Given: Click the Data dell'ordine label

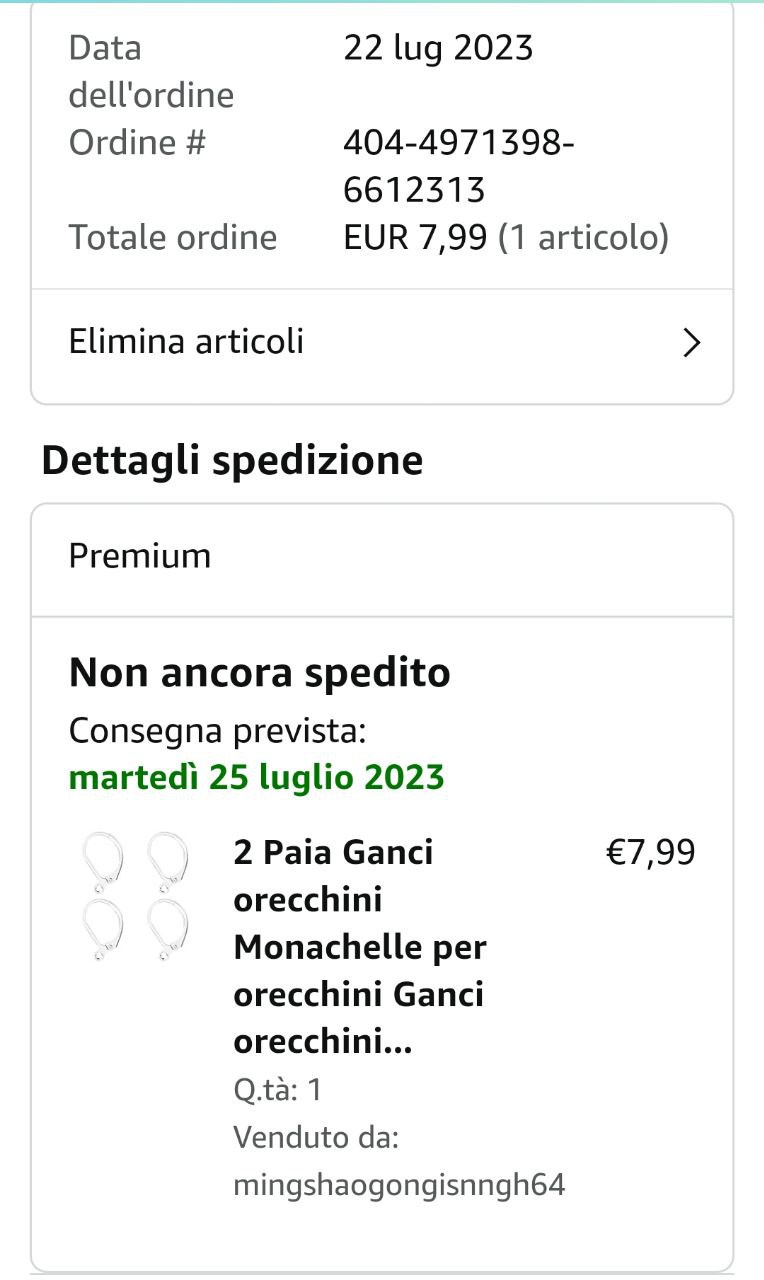Looking at the screenshot, I should click(x=151, y=71).
